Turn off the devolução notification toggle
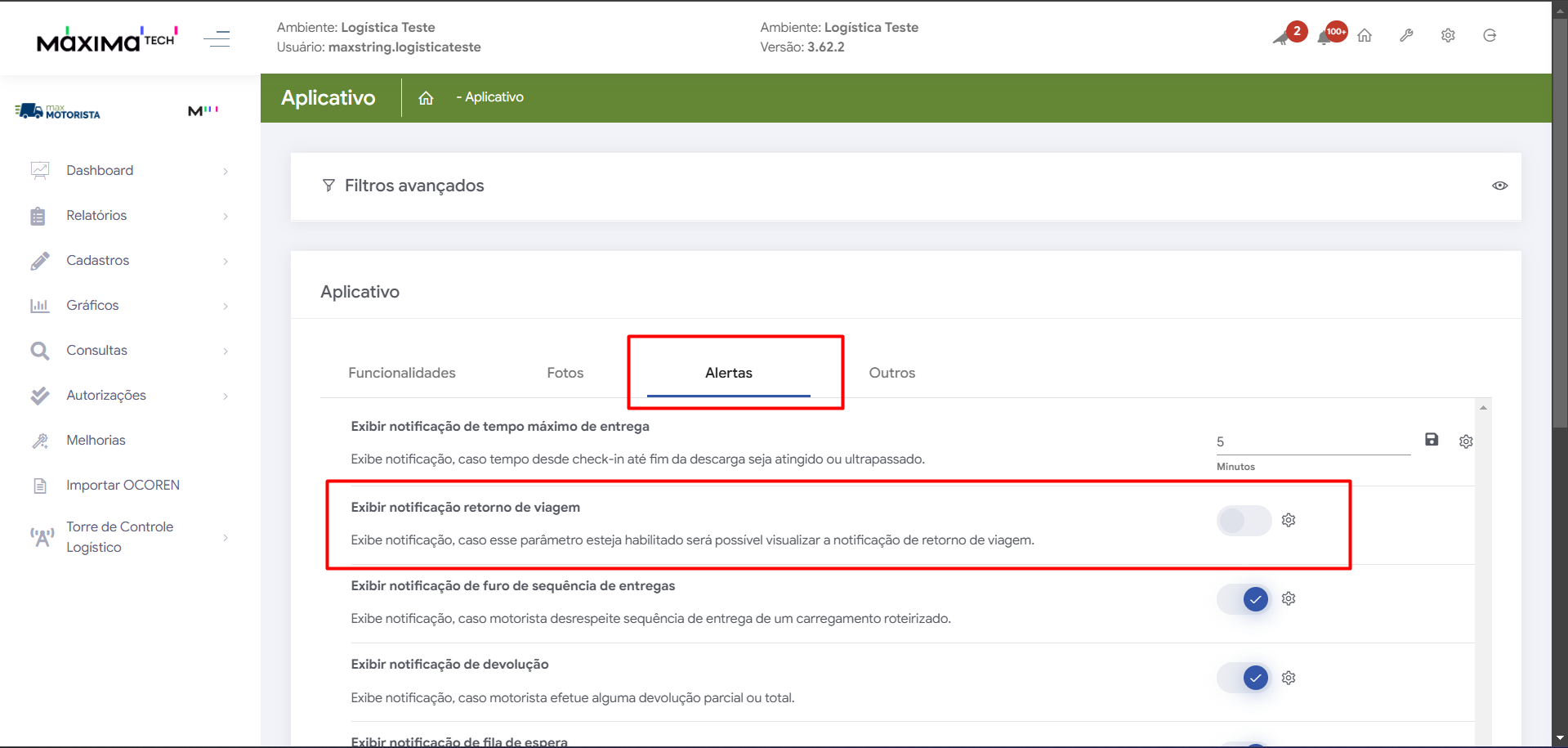The image size is (1568, 748). (1244, 678)
